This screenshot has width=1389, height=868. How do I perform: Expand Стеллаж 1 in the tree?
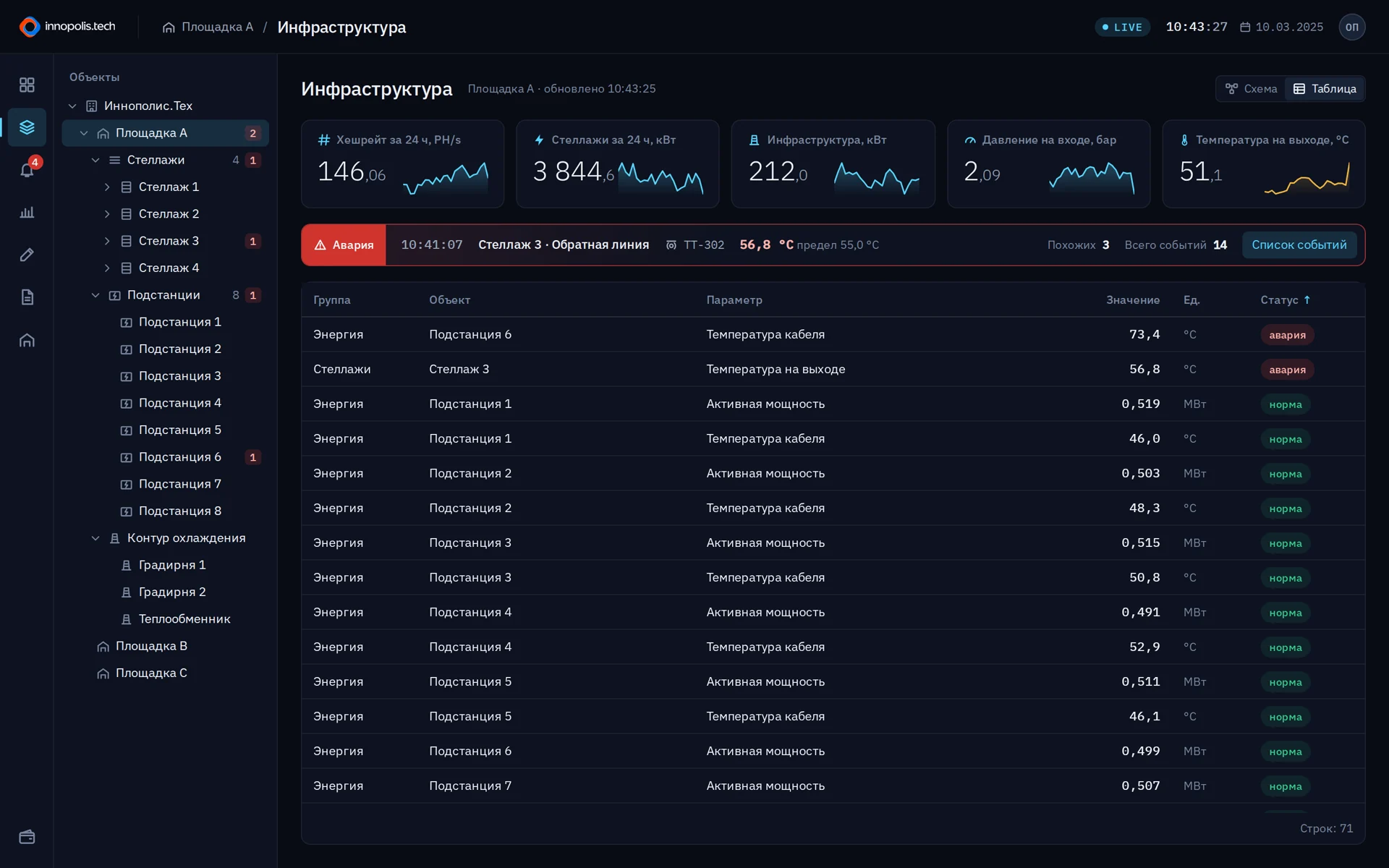click(x=107, y=187)
